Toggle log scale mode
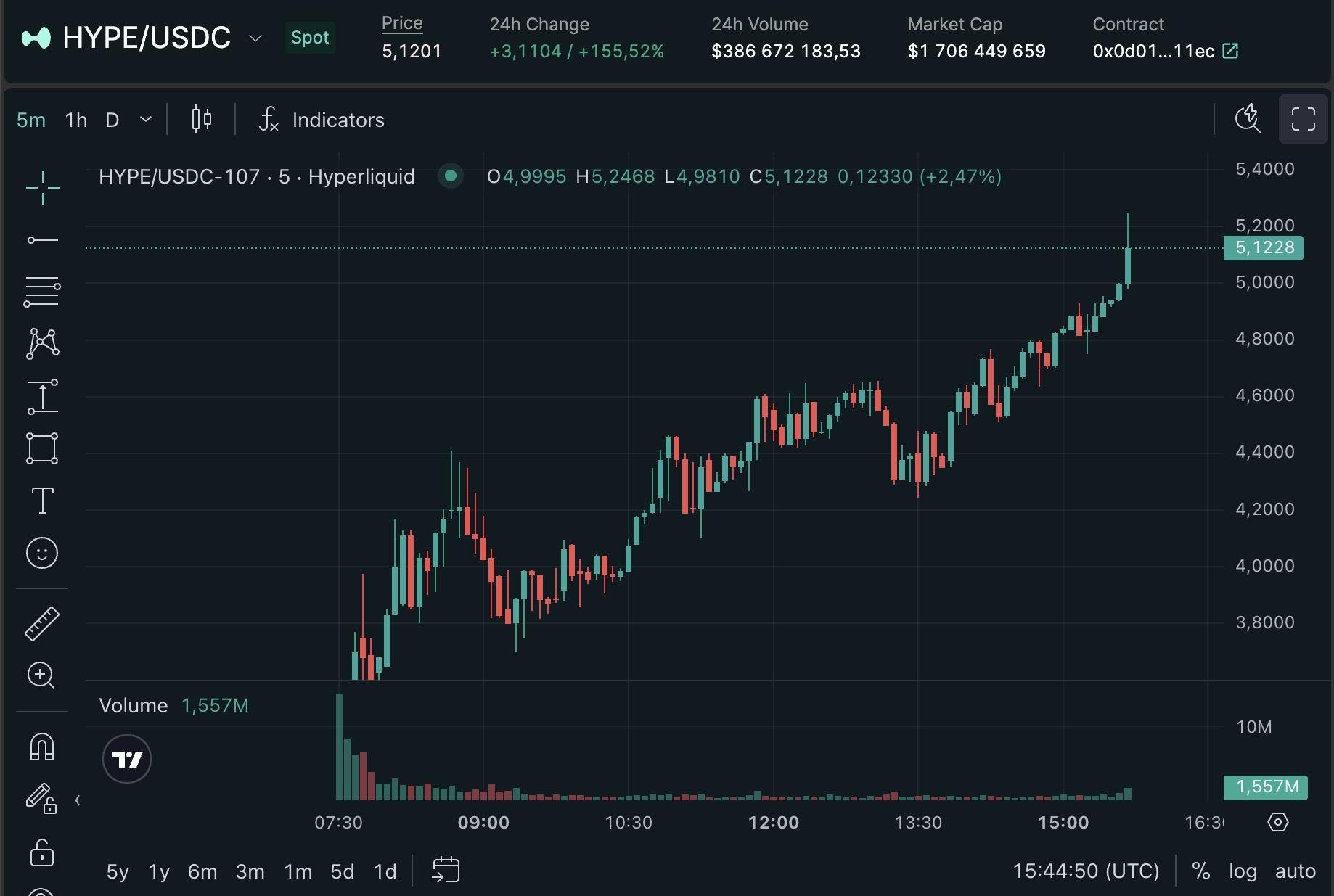 coord(1243,871)
